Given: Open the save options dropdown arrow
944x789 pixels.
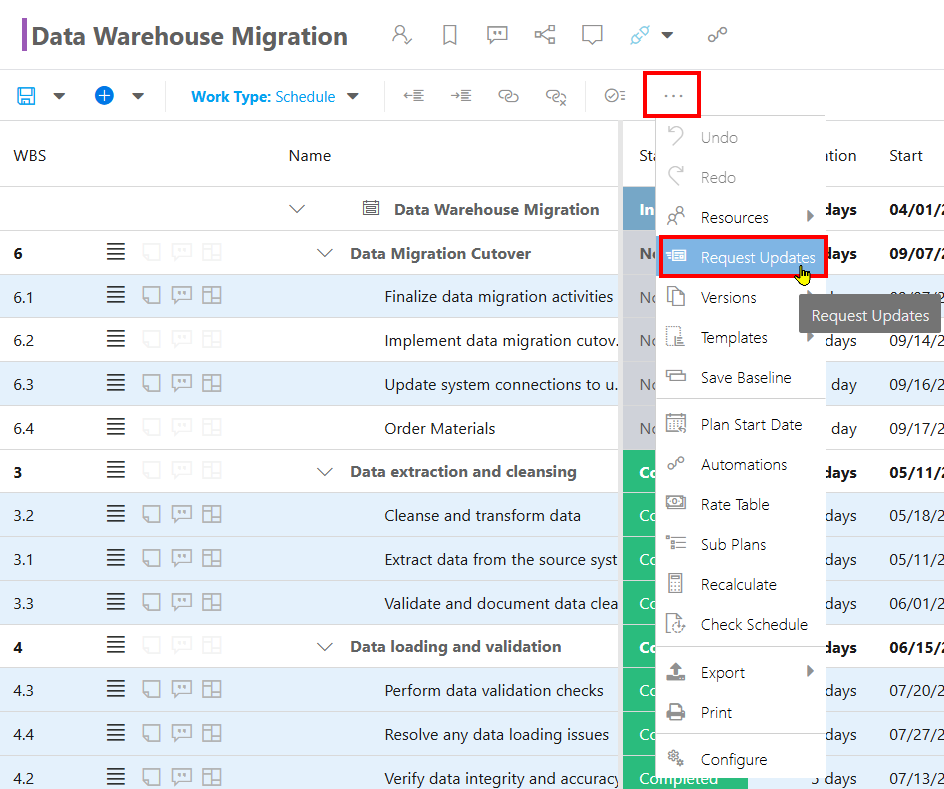Looking at the screenshot, I should tap(59, 96).
